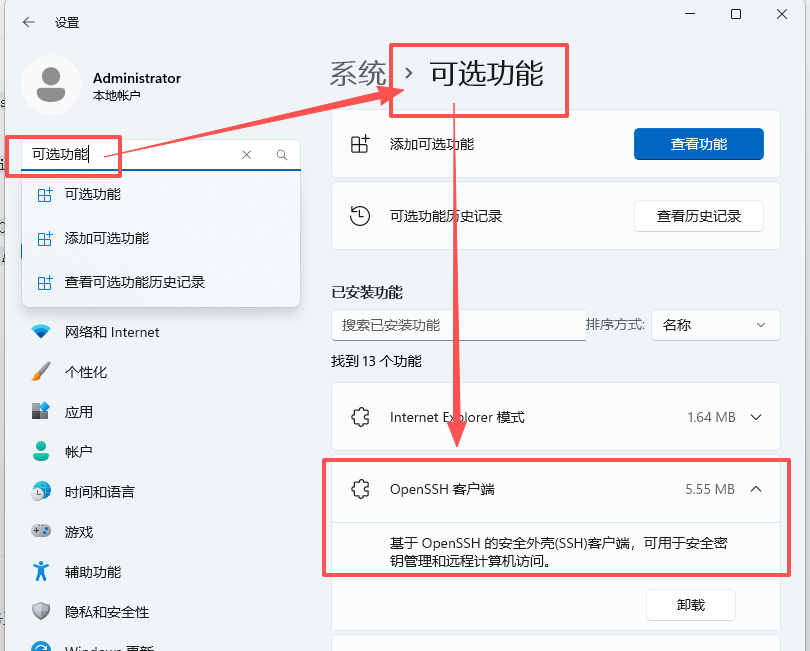Viewport: 810px width, 651px height.
Task: Click the 找到 13 个功能 text
Action: tap(376, 361)
